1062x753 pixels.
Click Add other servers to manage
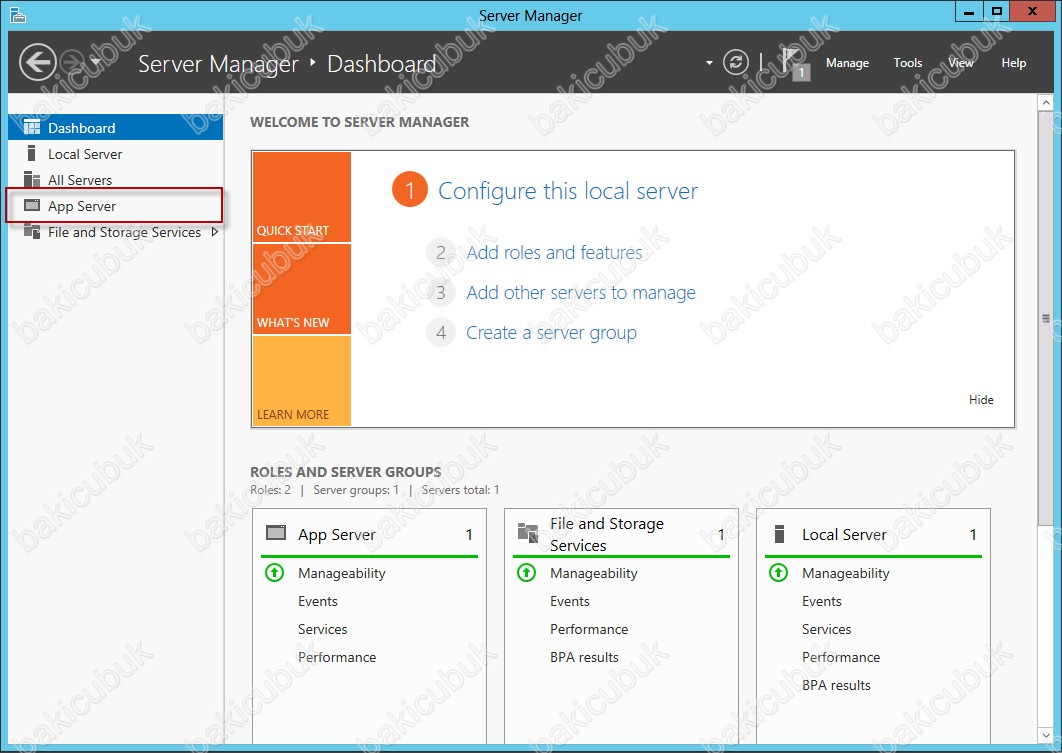click(580, 293)
